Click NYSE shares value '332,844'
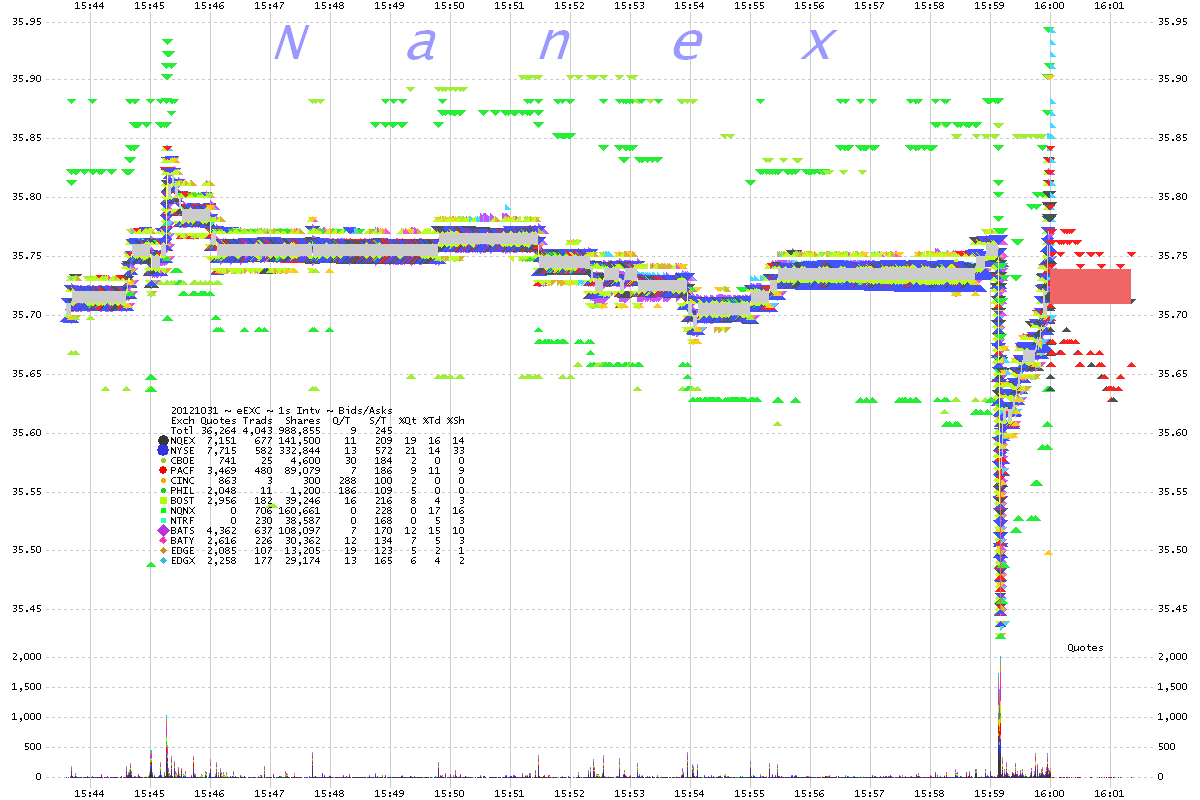This screenshot has height=800, width=1200. (x=299, y=450)
